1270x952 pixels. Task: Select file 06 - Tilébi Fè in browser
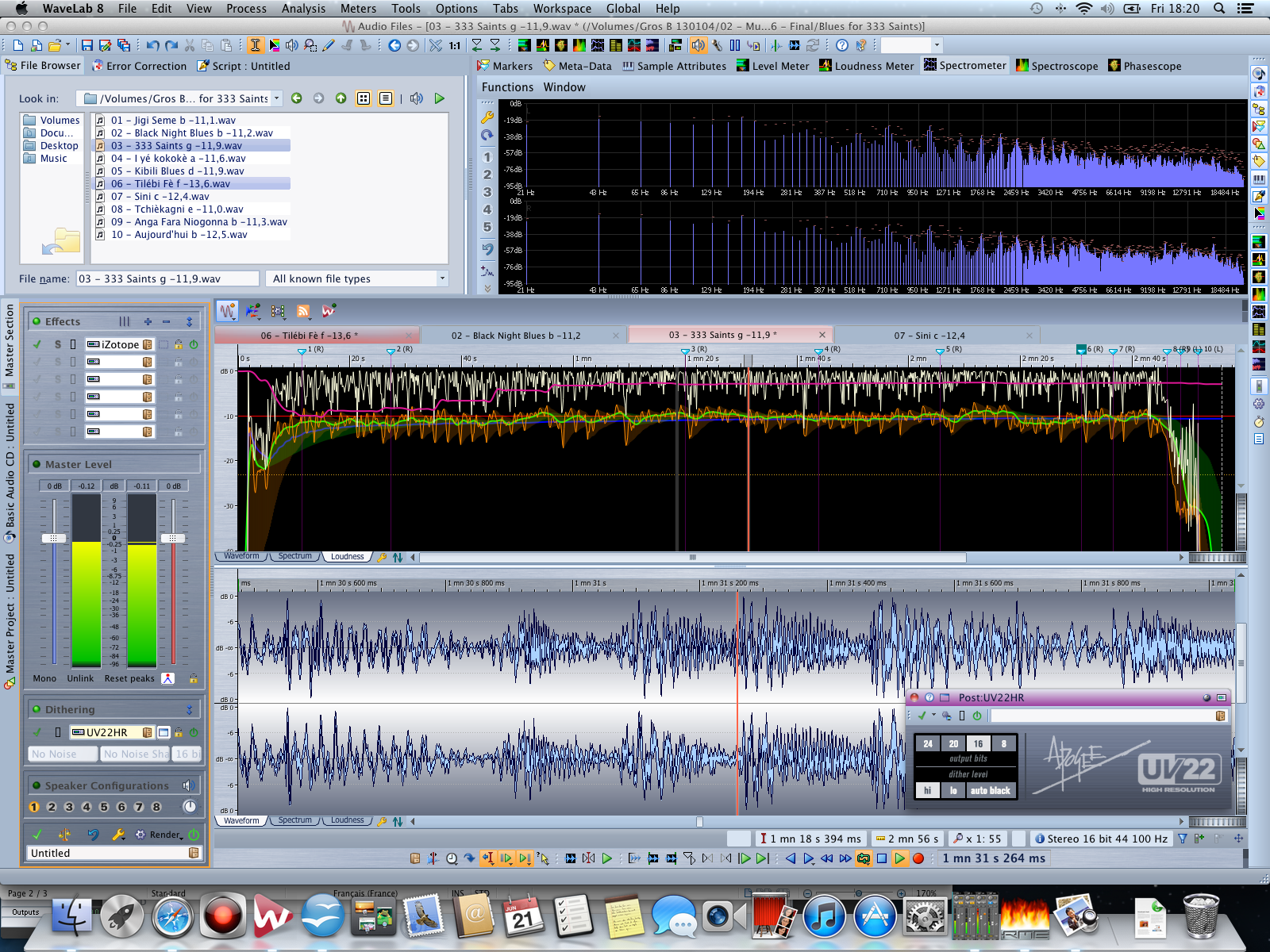(x=171, y=184)
